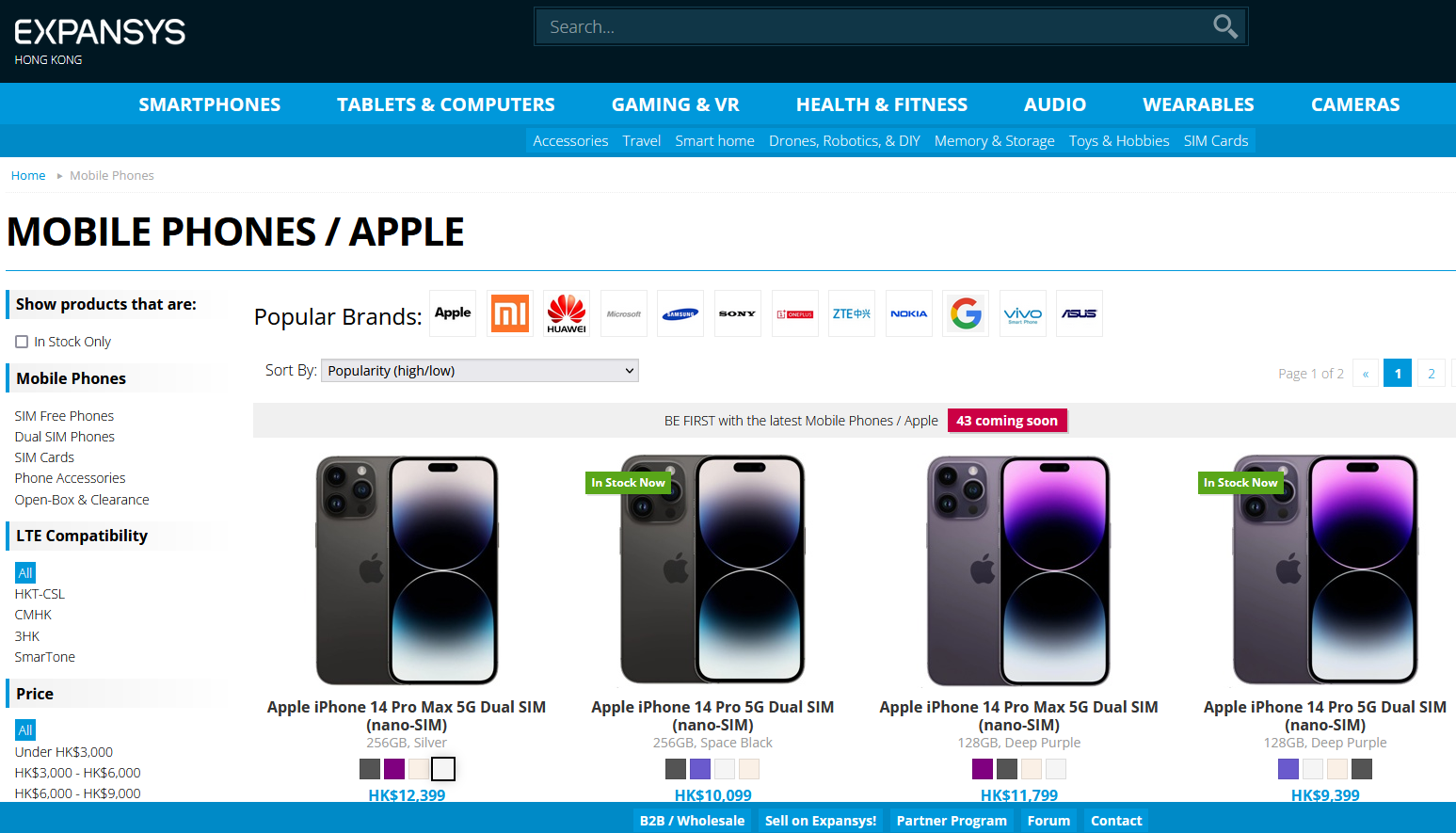Click the 43 coming soon button
This screenshot has width=1456, height=833.
[x=1007, y=421]
